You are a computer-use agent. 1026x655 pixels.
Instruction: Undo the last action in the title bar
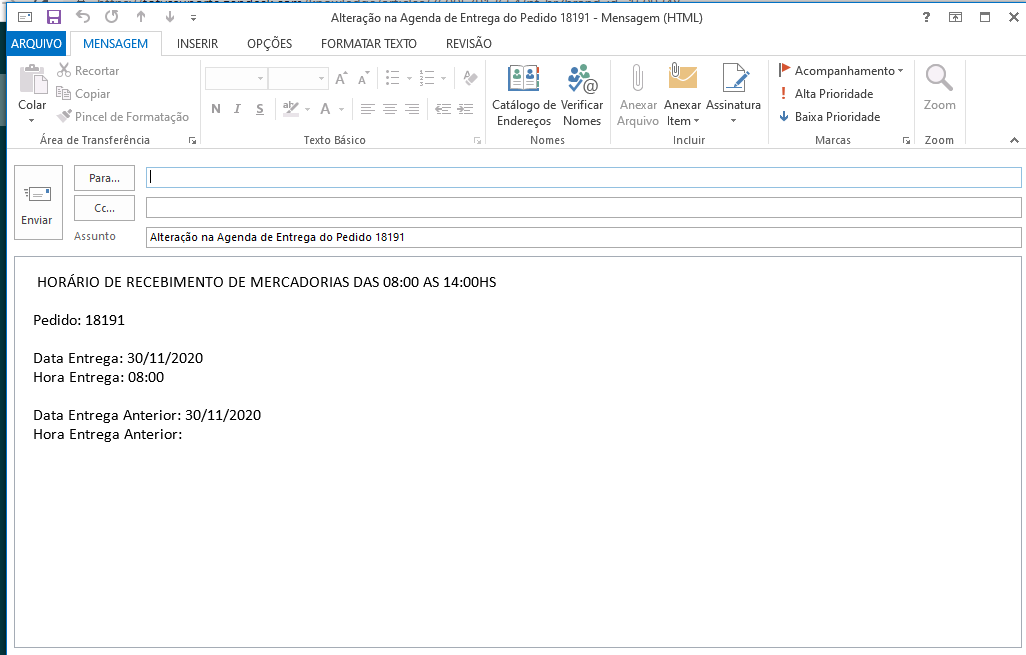[x=82, y=17]
